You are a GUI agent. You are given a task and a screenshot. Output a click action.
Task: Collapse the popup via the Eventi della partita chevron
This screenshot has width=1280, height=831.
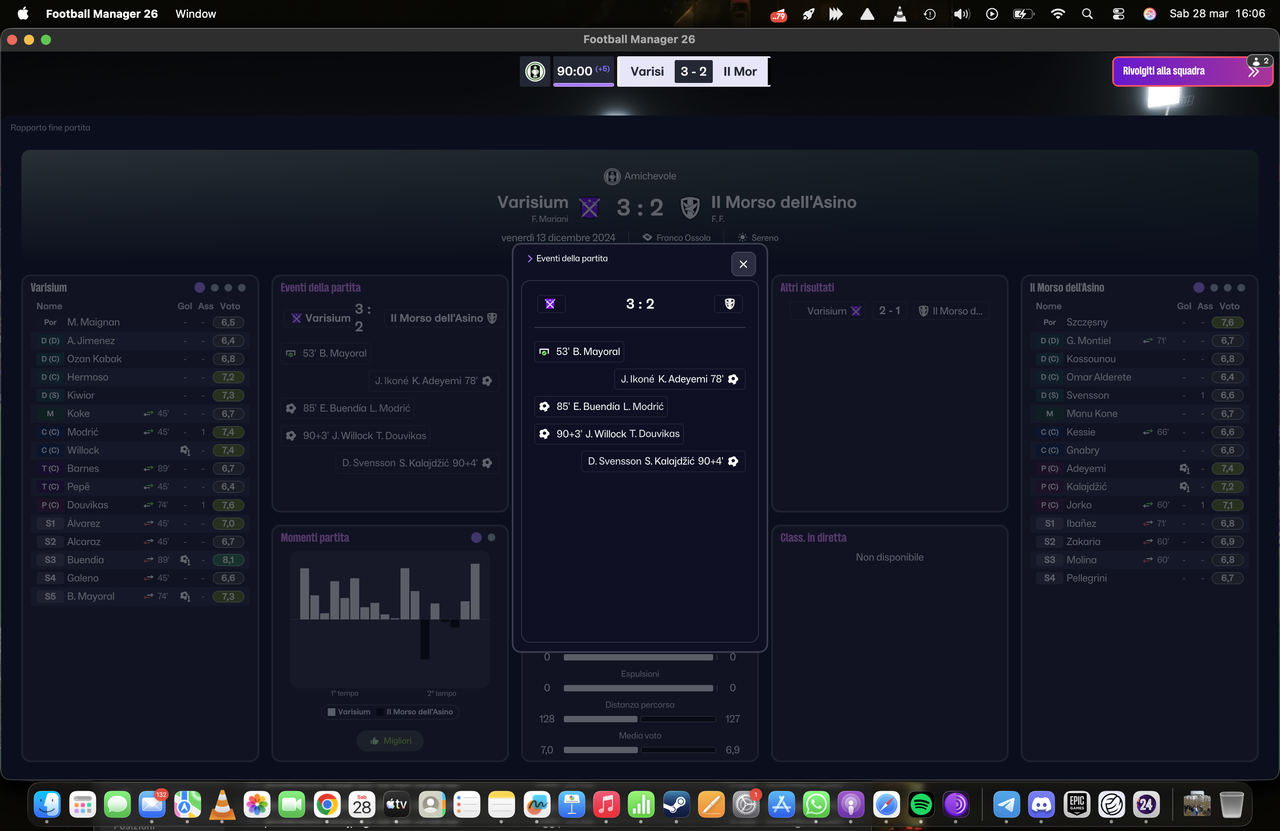pos(530,259)
